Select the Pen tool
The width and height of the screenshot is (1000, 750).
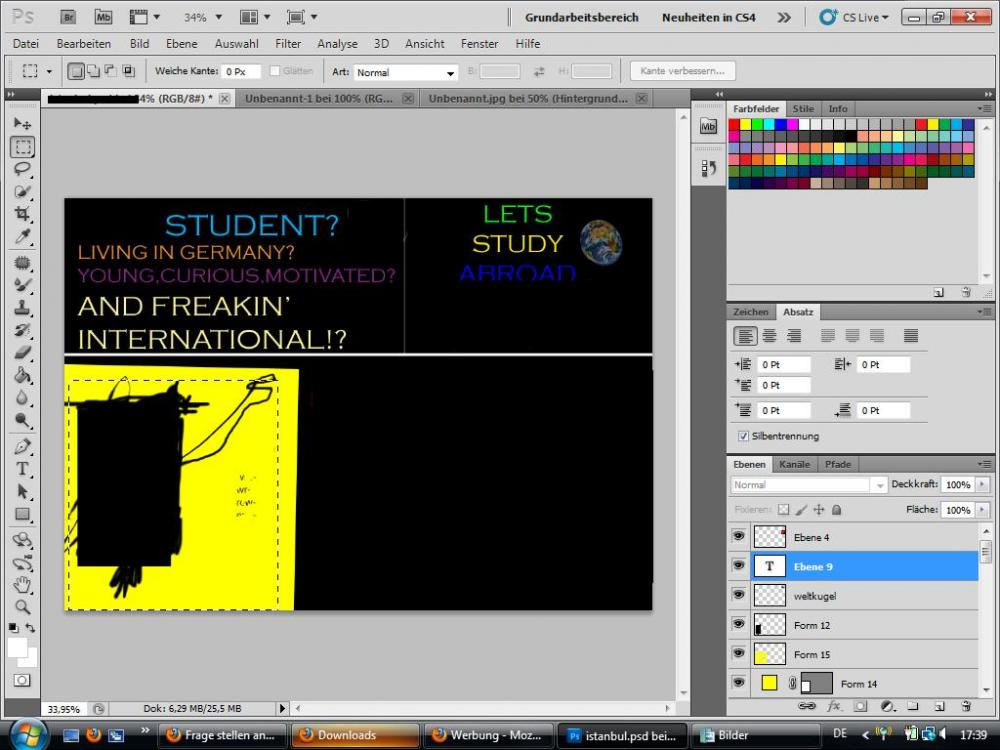click(22, 445)
